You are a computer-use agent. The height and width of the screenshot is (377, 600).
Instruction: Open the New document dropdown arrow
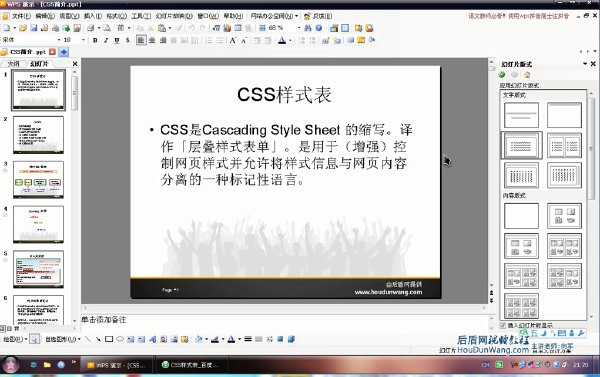pyautogui.click(x=15, y=28)
